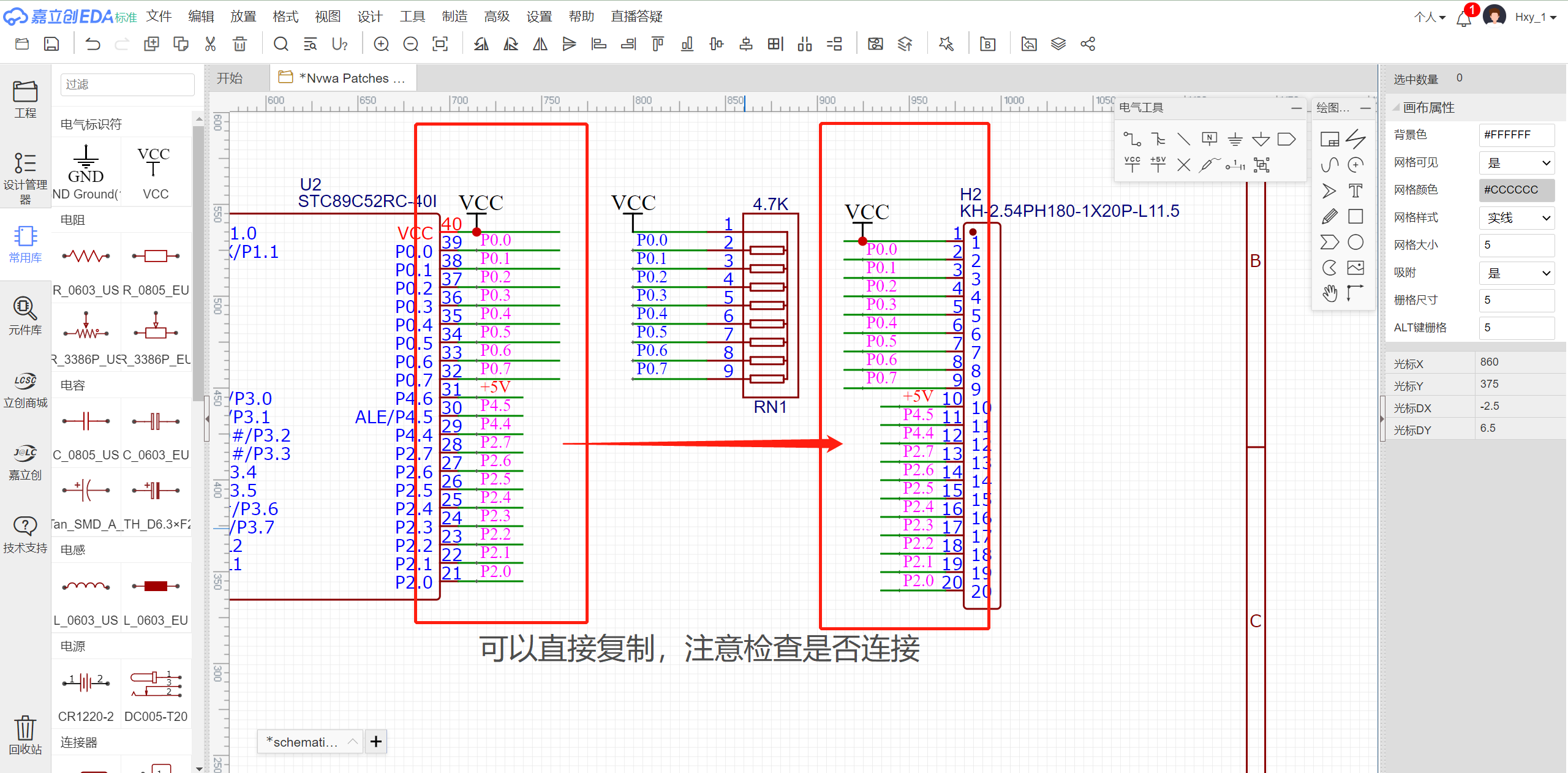Open the 网格样式 grid style dropdown
The width and height of the screenshot is (1568, 773).
tap(1517, 218)
